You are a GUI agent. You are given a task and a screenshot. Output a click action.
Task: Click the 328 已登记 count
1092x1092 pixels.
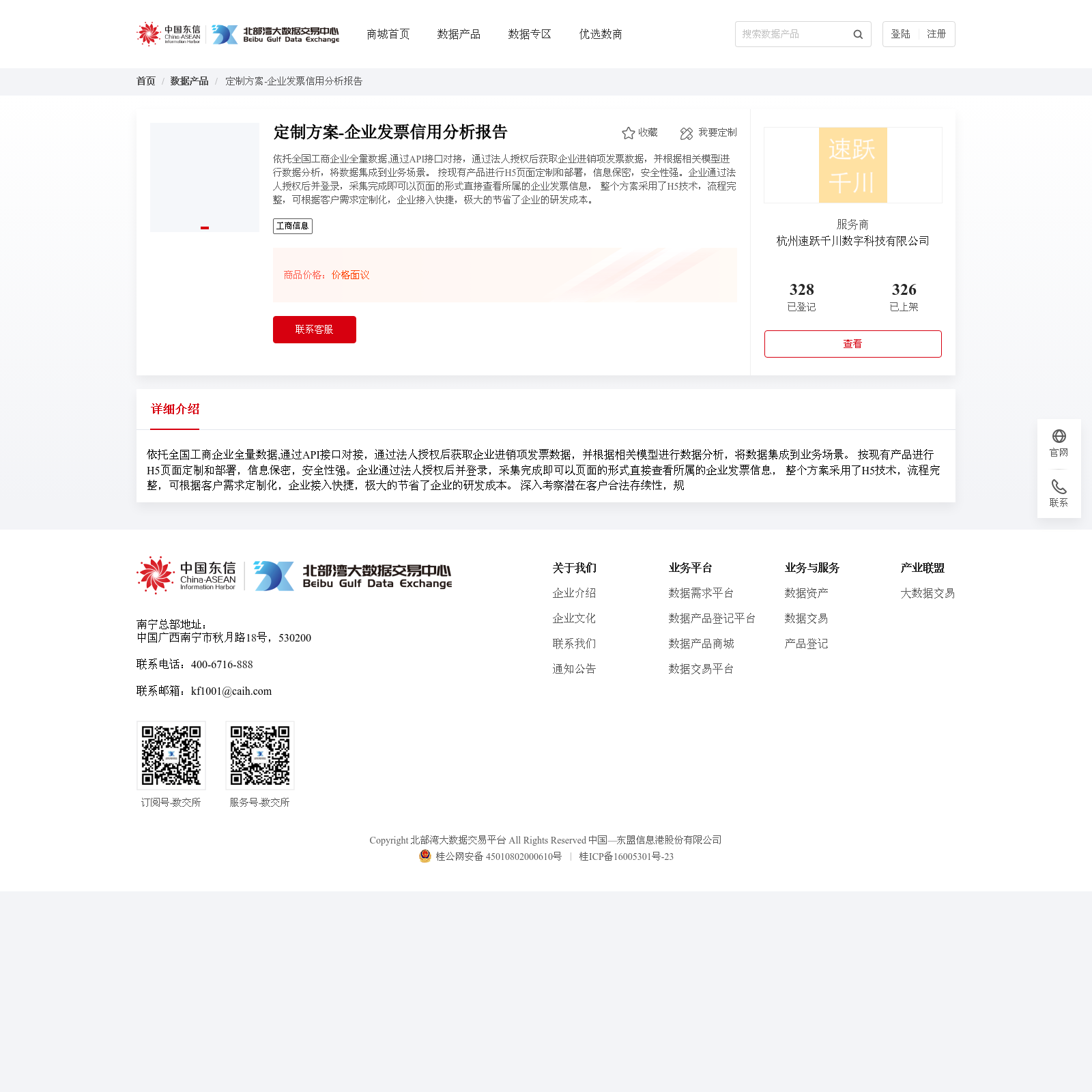coord(802,297)
